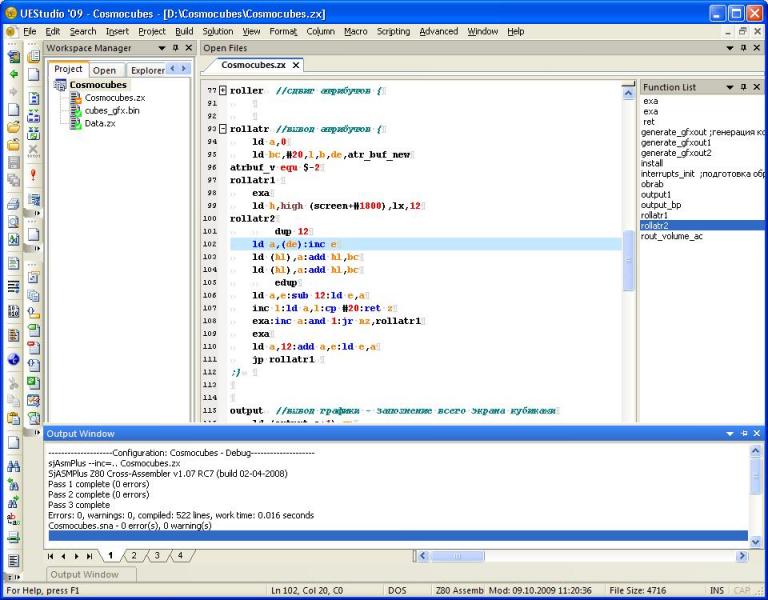Jump to generate_gfxout1 in the Function List
768x600 pixels.
tap(676, 143)
